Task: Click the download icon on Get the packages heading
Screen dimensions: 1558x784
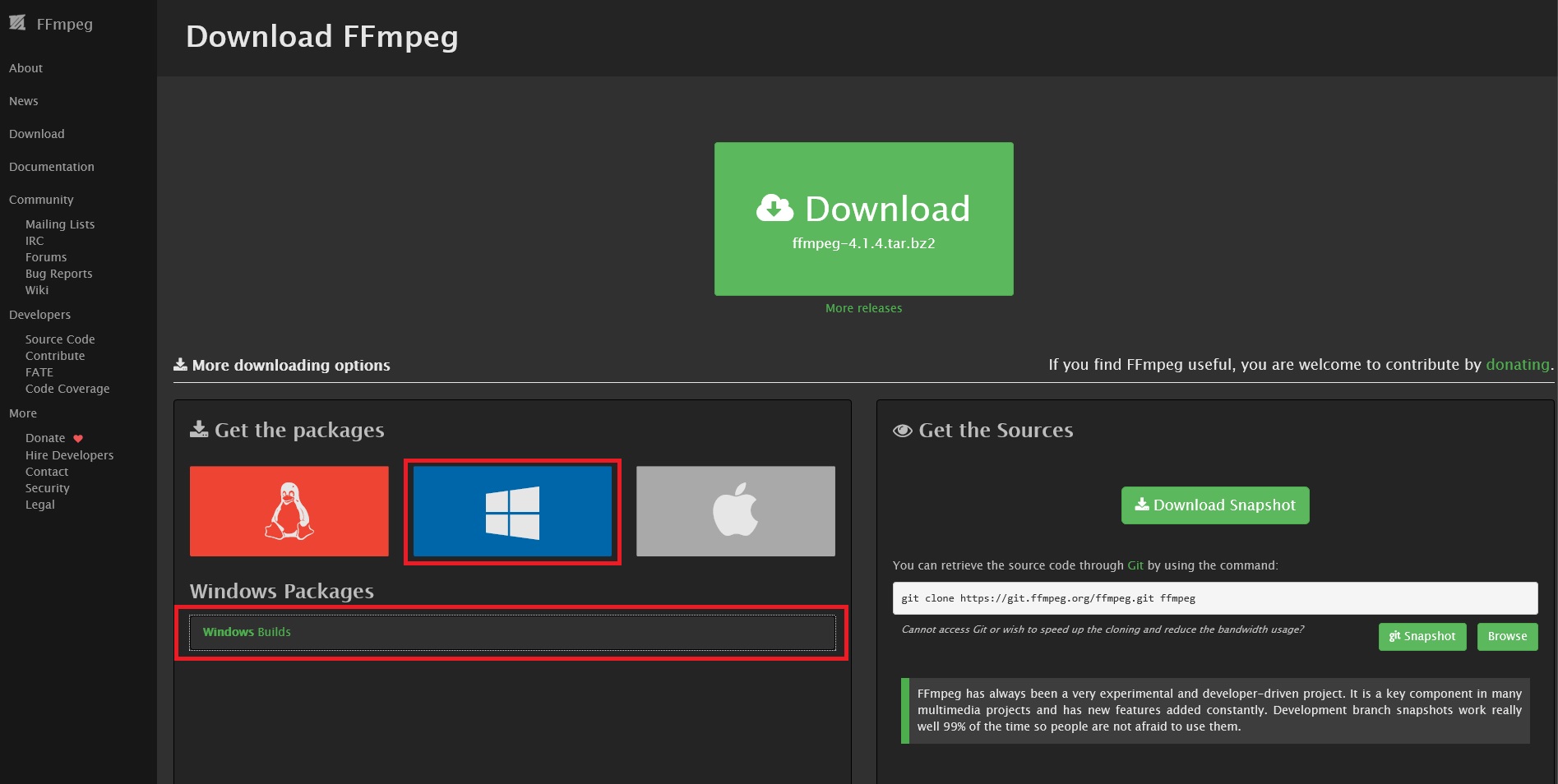Action: [199, 427]
